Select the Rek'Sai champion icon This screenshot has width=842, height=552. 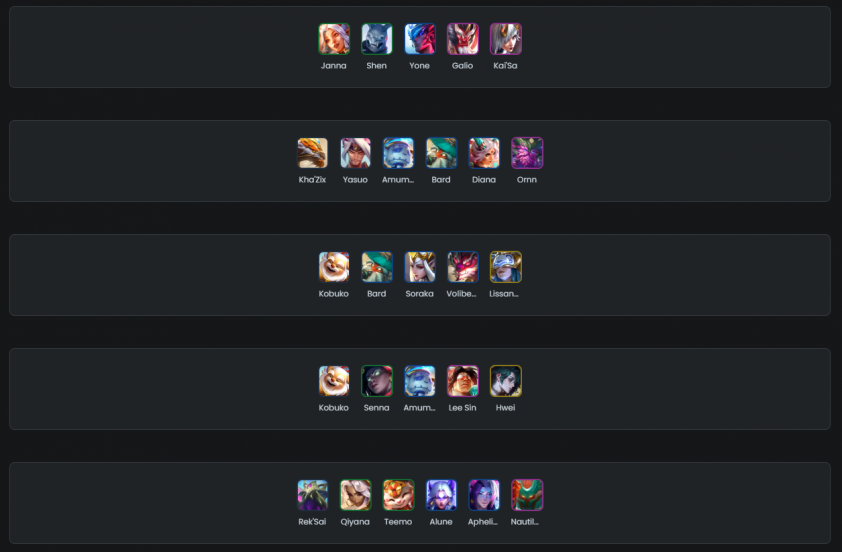click(312, 495)
